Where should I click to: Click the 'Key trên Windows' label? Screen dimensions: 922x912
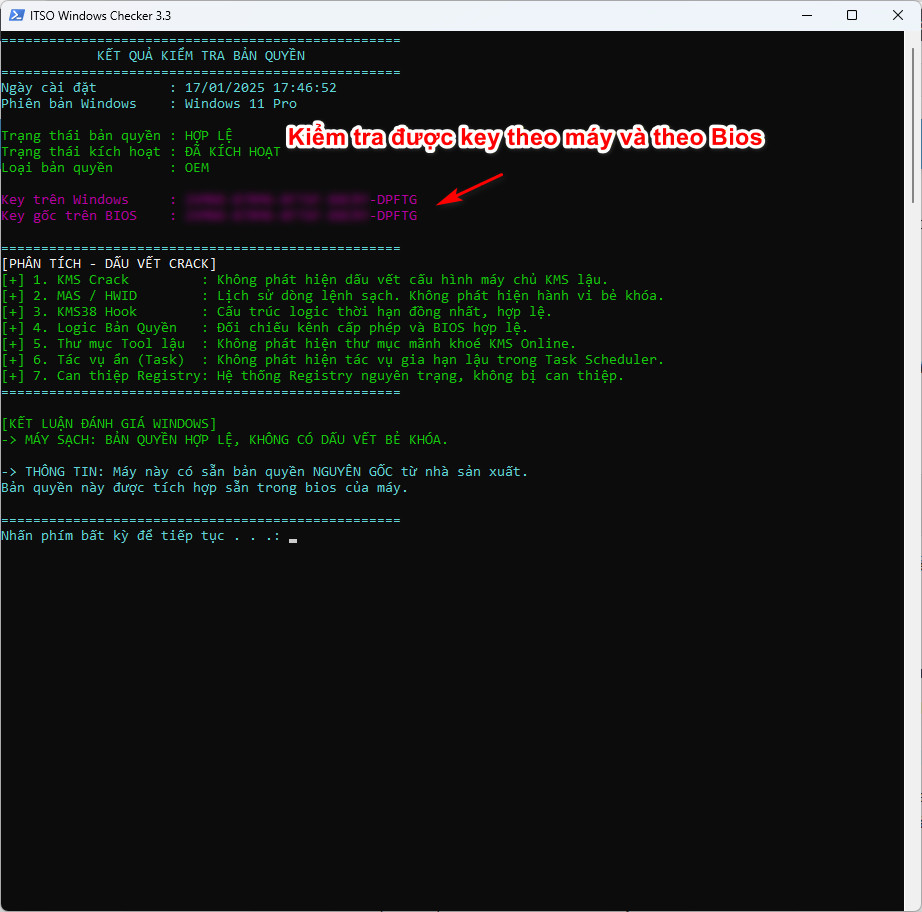pos(65,200)
